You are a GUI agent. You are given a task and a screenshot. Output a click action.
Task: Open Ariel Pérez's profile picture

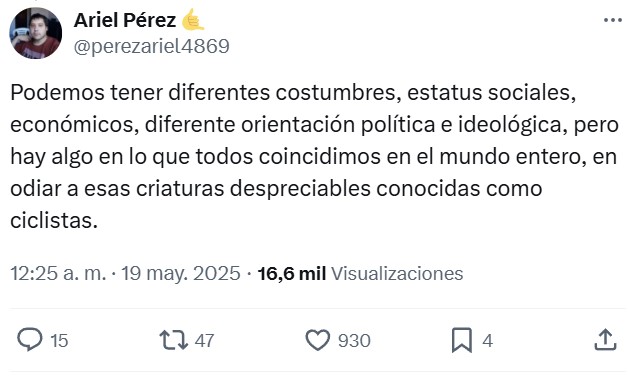[x=36, y=33]
